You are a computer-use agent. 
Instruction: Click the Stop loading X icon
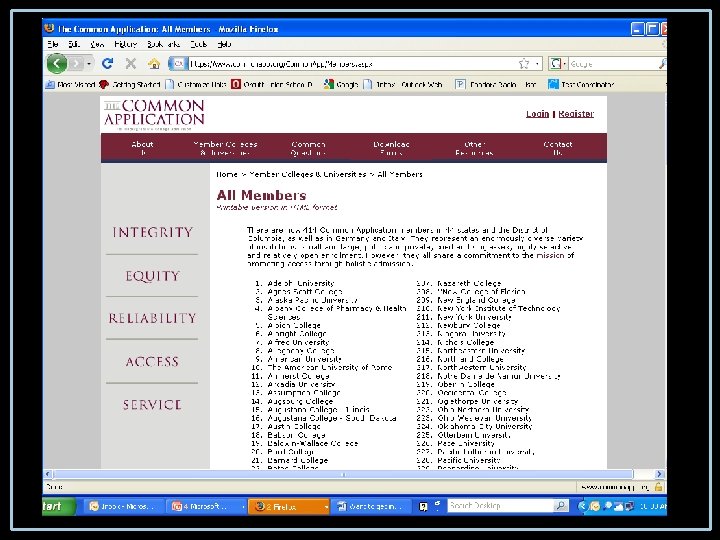coord(130,63)
